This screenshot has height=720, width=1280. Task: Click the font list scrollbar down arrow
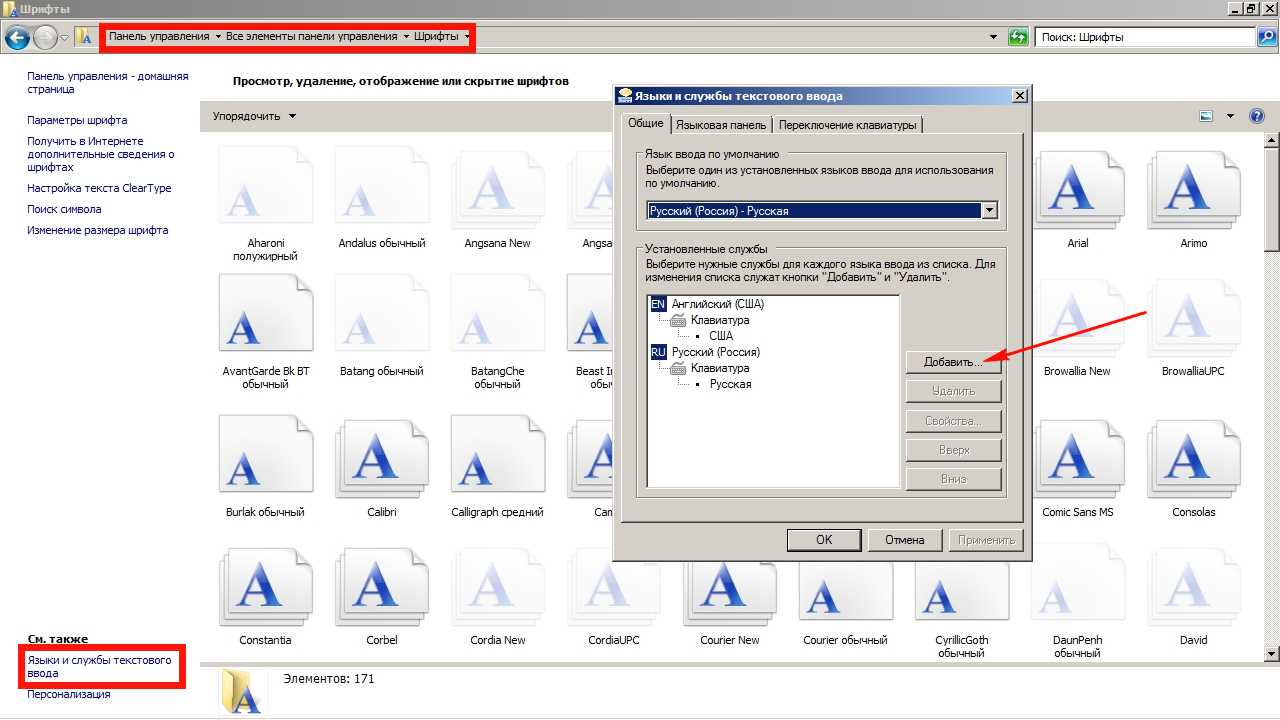coord(1272,654)
